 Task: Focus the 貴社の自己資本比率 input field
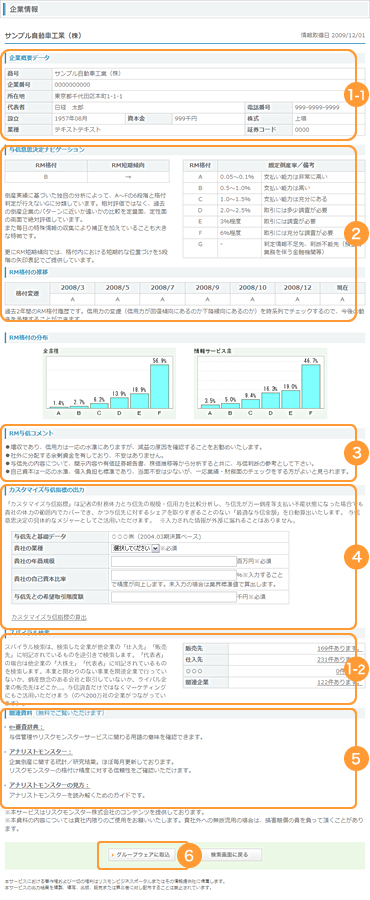coord(173,574)
